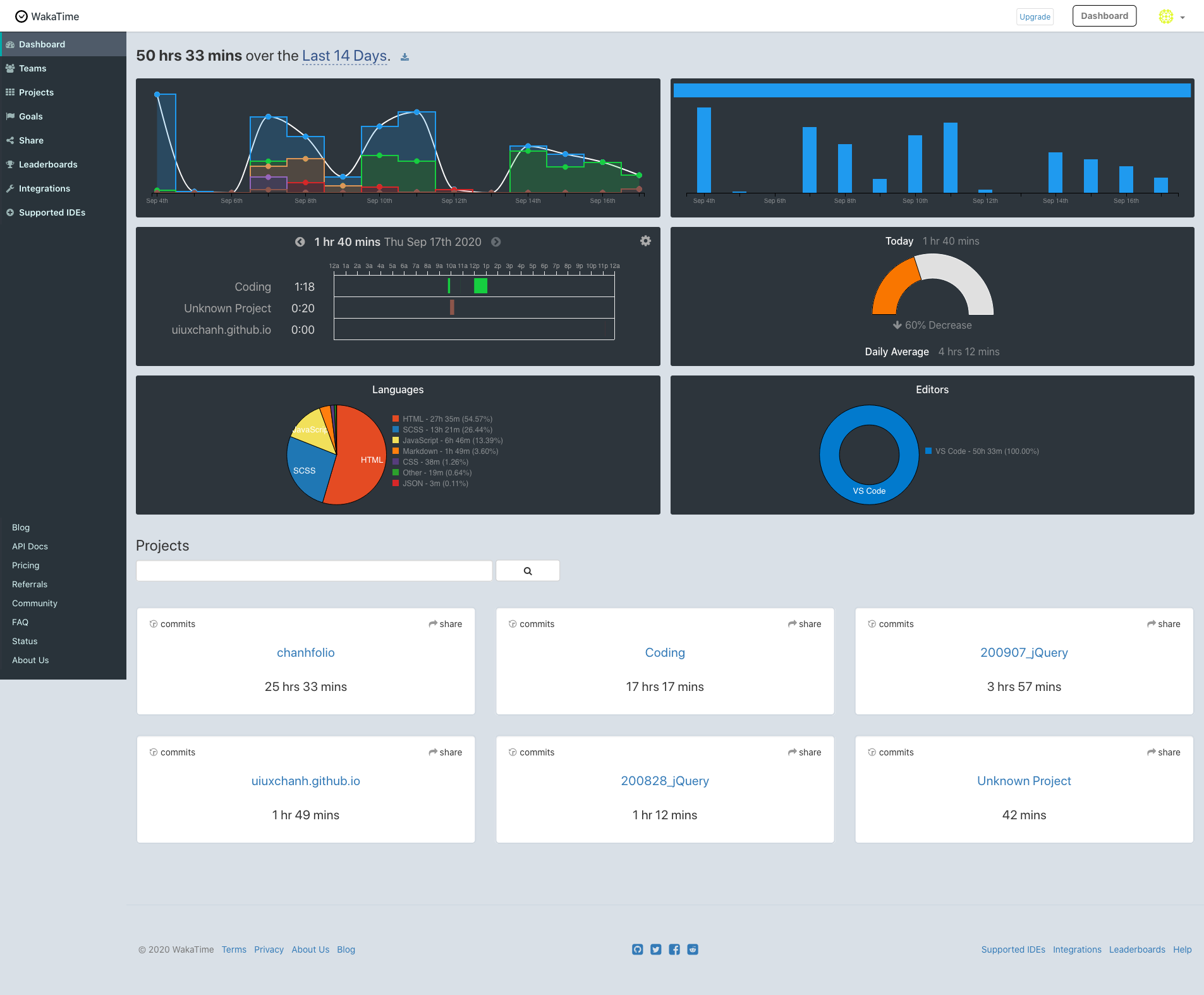Click the JavaScript legend color swatch
1204x995 pixels.
(x=396, y=441)
